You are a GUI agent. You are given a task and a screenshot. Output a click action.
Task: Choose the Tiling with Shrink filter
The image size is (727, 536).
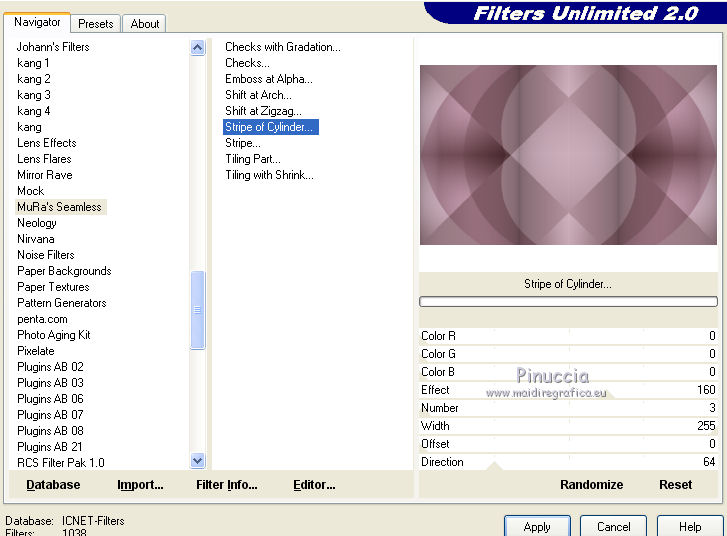269,175
